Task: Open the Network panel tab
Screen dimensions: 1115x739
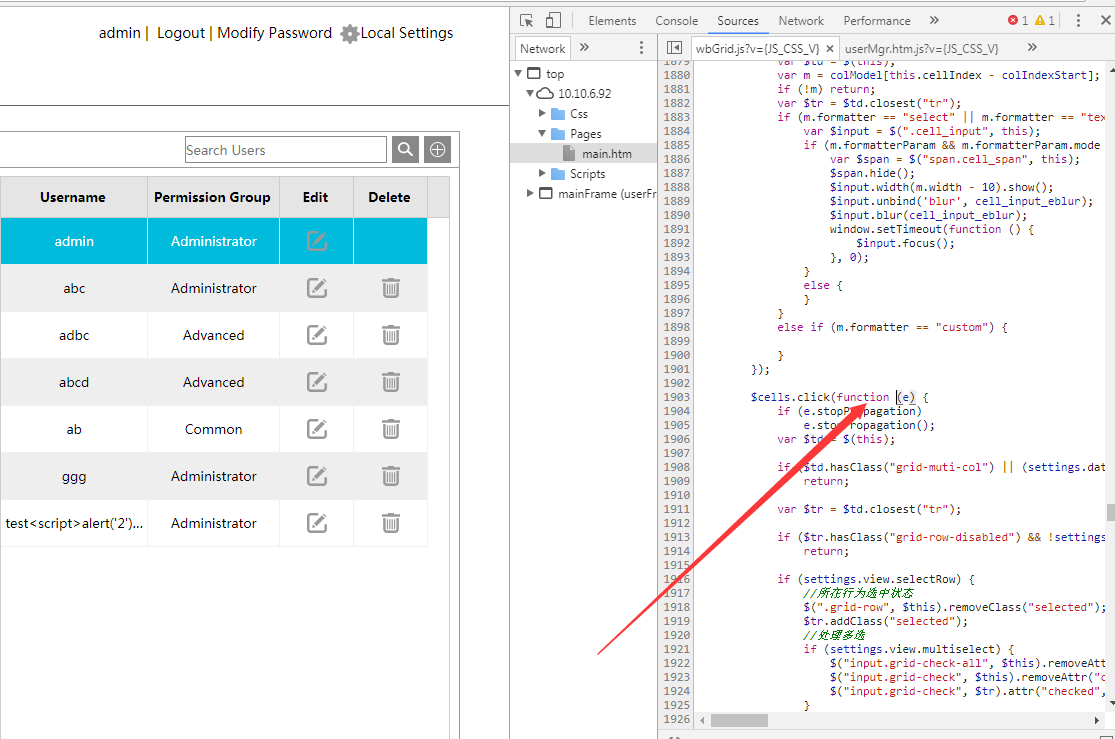Action: [x=801, y=21]
